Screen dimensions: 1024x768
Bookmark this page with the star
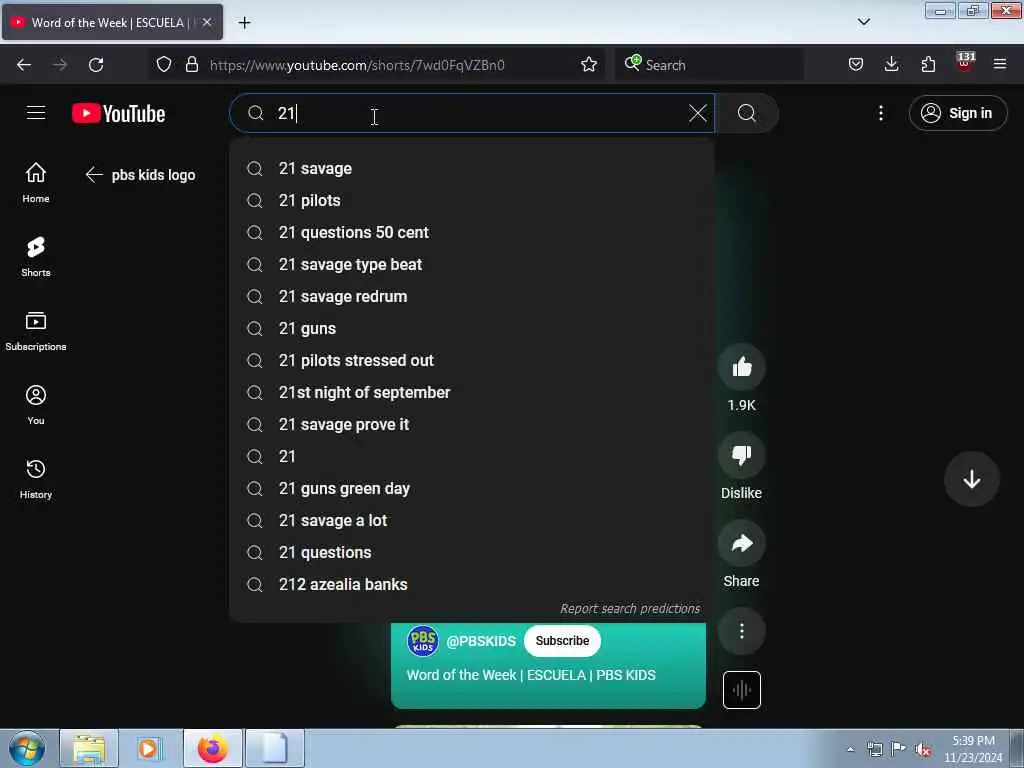point(588,64)
